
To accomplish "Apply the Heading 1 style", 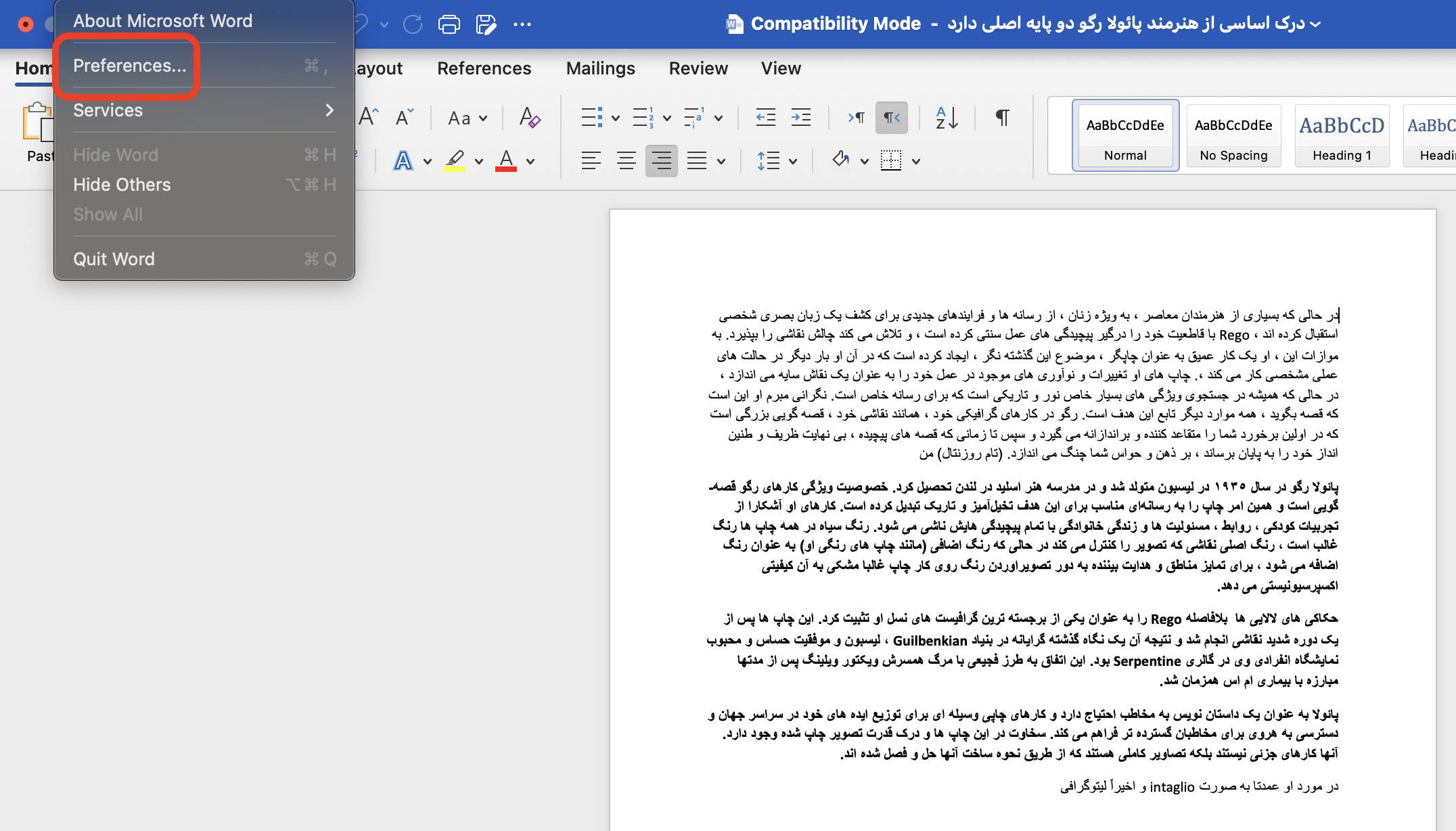I will click(1341, 135).
